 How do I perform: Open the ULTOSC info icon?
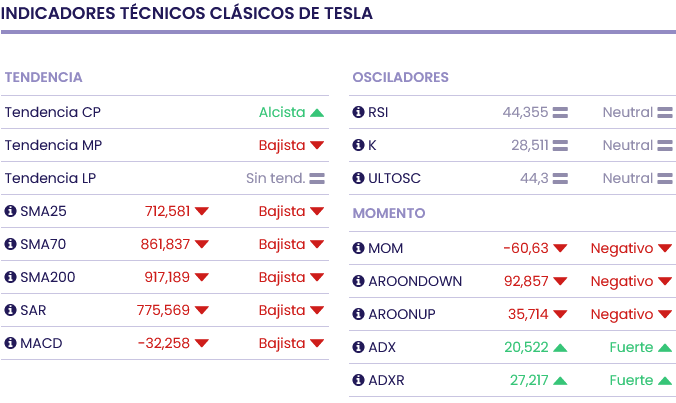point(359,178)
